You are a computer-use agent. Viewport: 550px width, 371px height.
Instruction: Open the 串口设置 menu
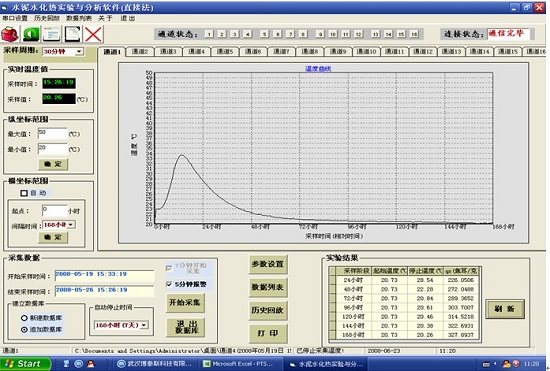15,18
